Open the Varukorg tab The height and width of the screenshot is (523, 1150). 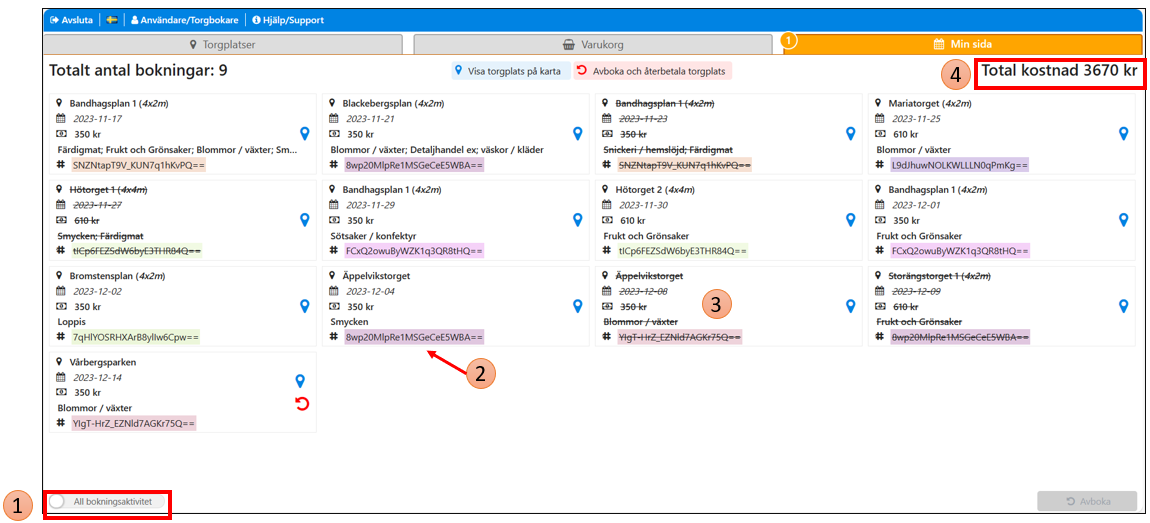[x=593, y=45]
